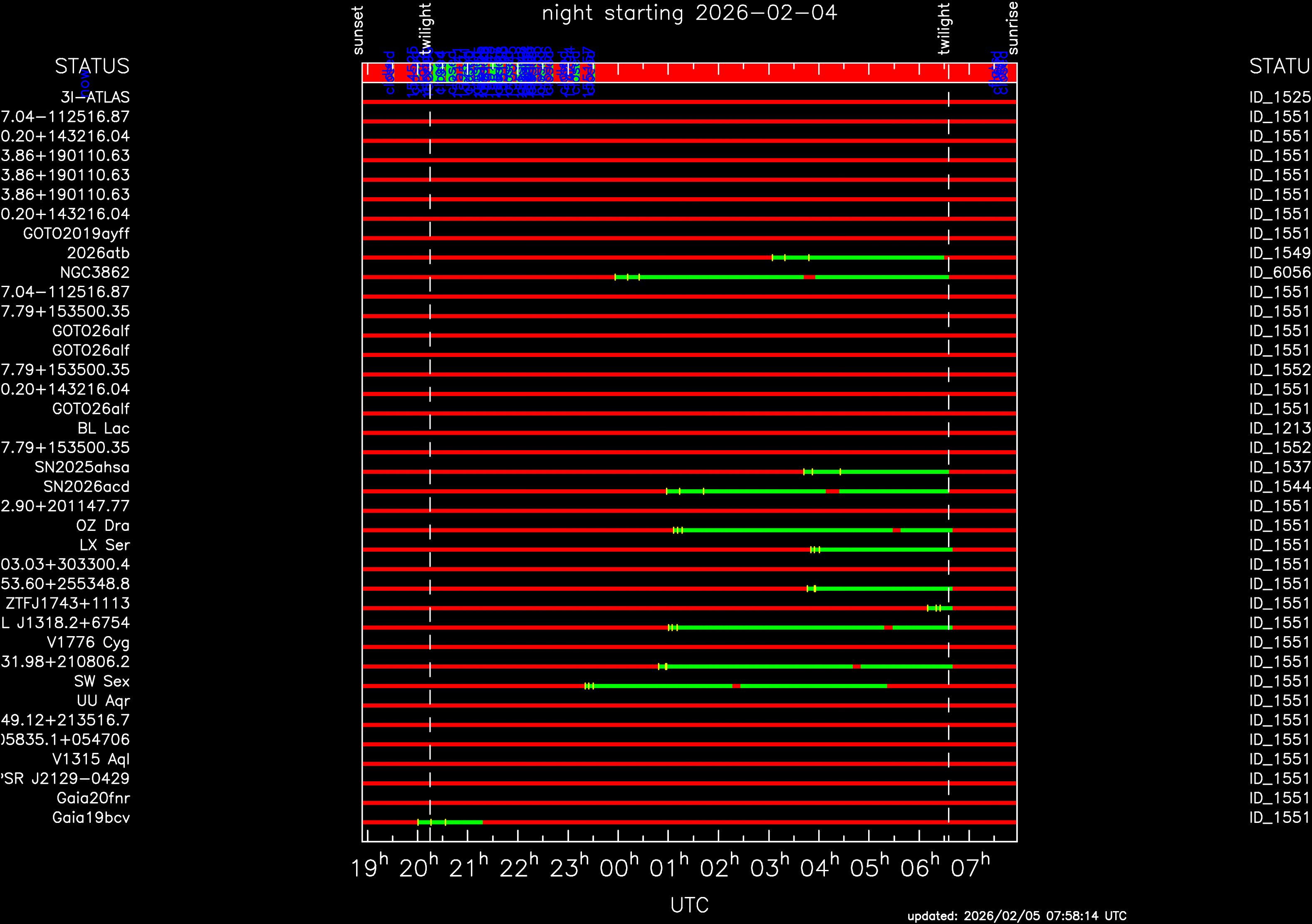This screenshot has width=1312, height=924.
Task: Select the NGC3862 target row label
Action: [x=95, y=272]
